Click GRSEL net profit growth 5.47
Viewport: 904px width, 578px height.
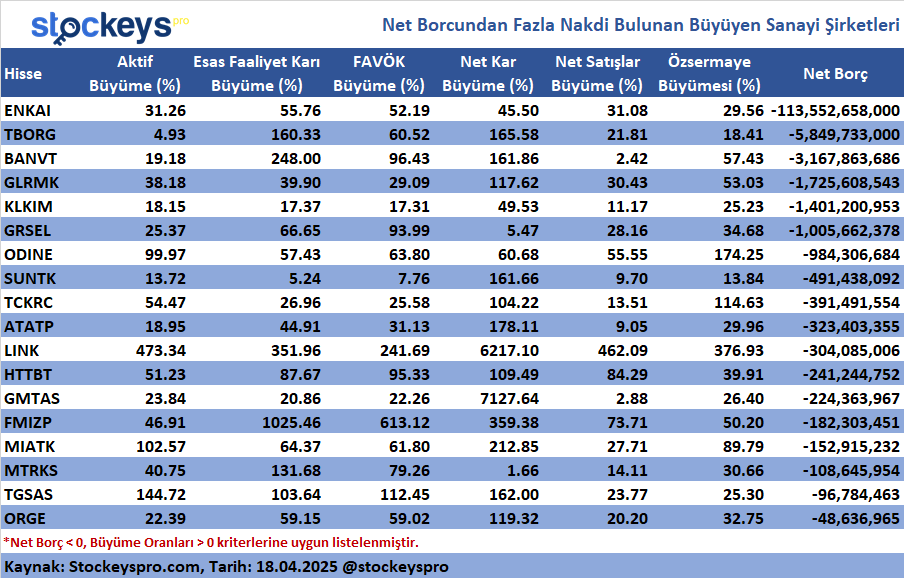(x=522, y=231)
